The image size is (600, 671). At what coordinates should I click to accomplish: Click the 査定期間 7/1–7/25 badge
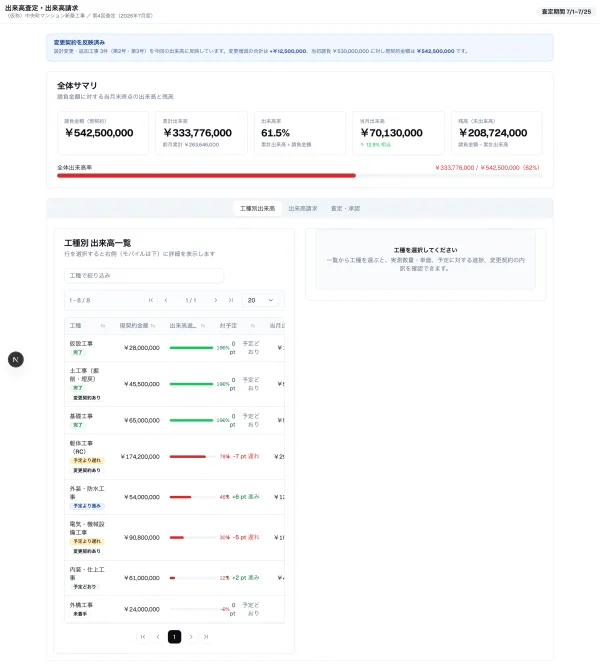pyautogui.click(x=566, y=12)
